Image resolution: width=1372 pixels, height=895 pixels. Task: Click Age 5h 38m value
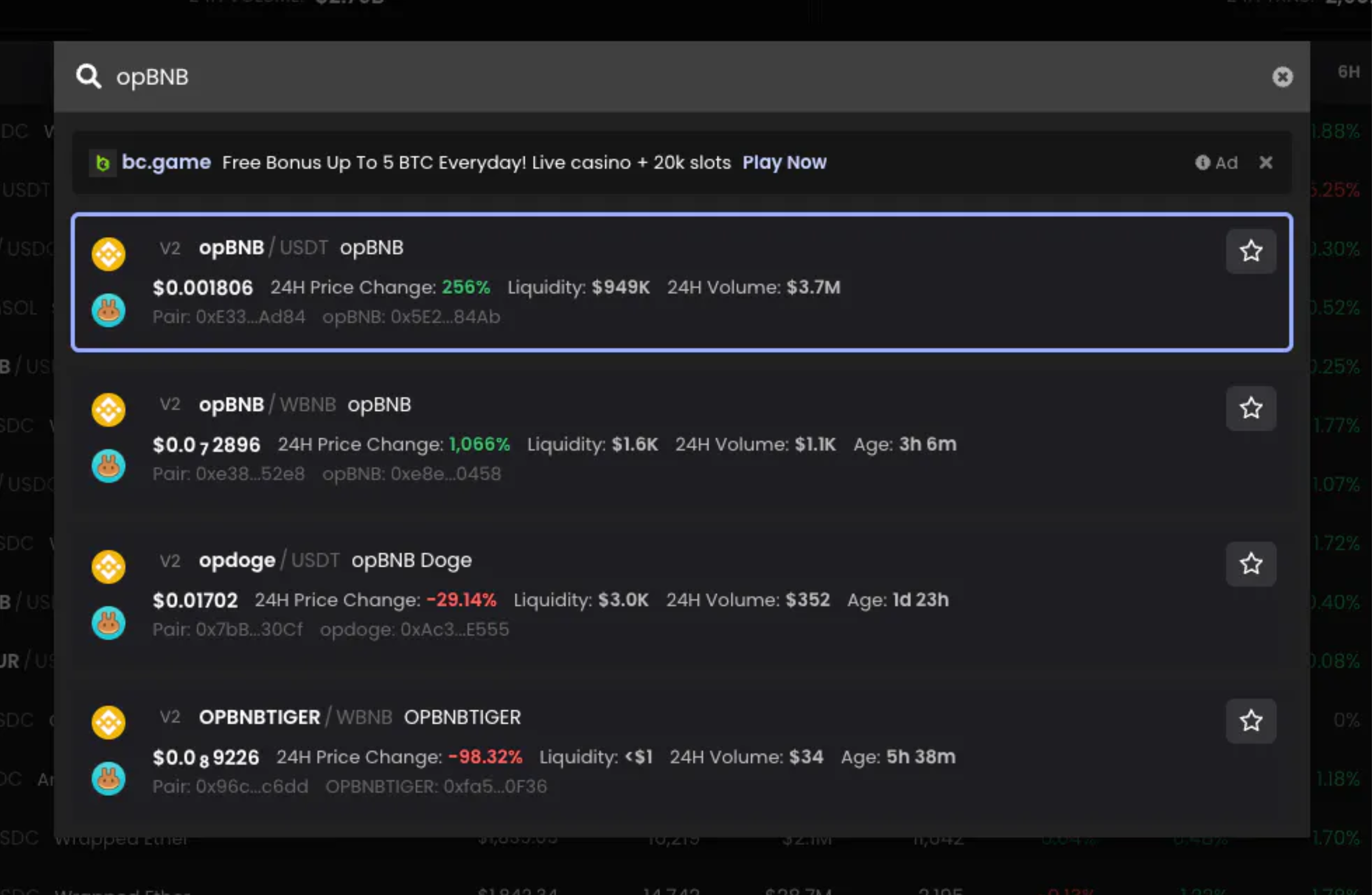[x=921, y=757]
